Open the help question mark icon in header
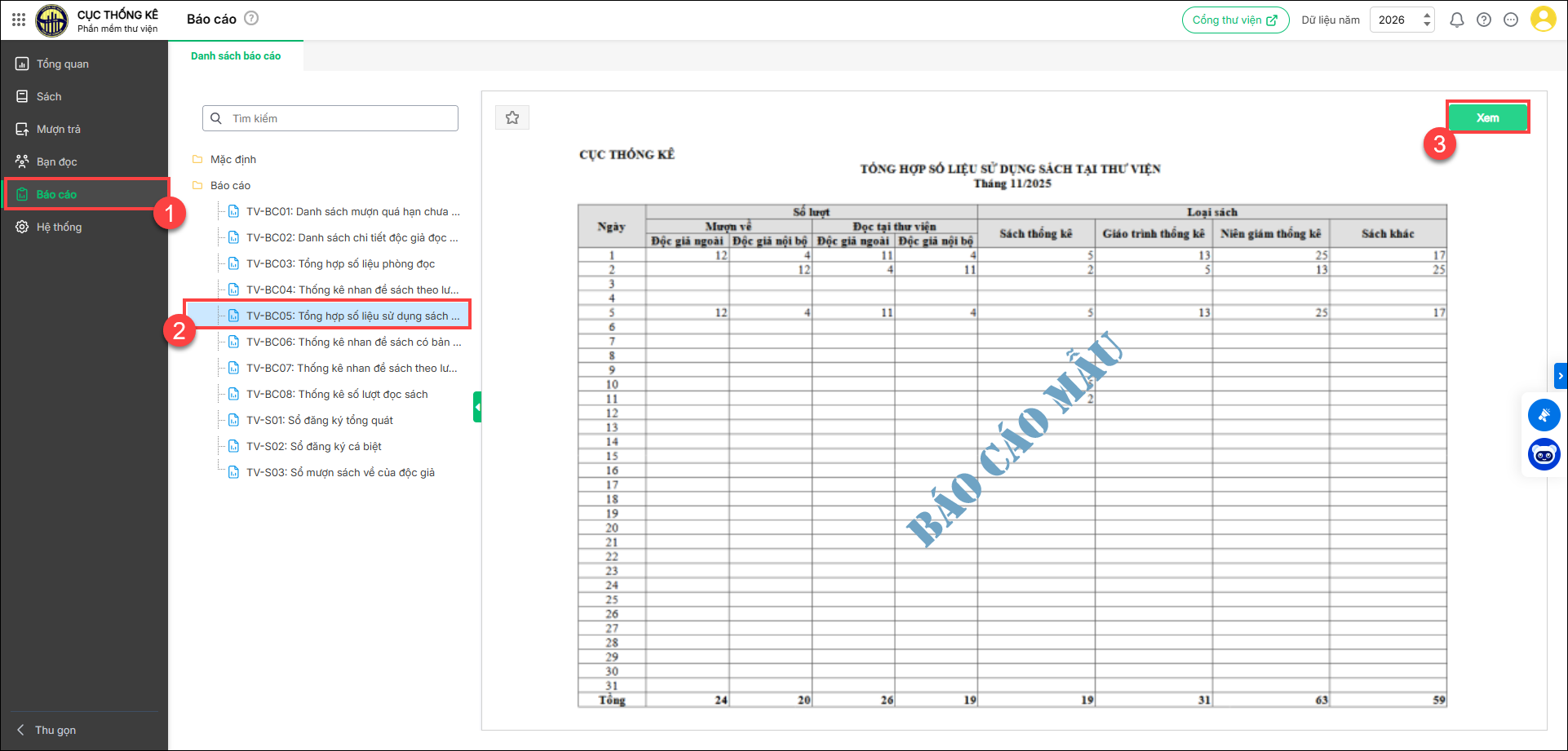 [x=1484, y=20]
